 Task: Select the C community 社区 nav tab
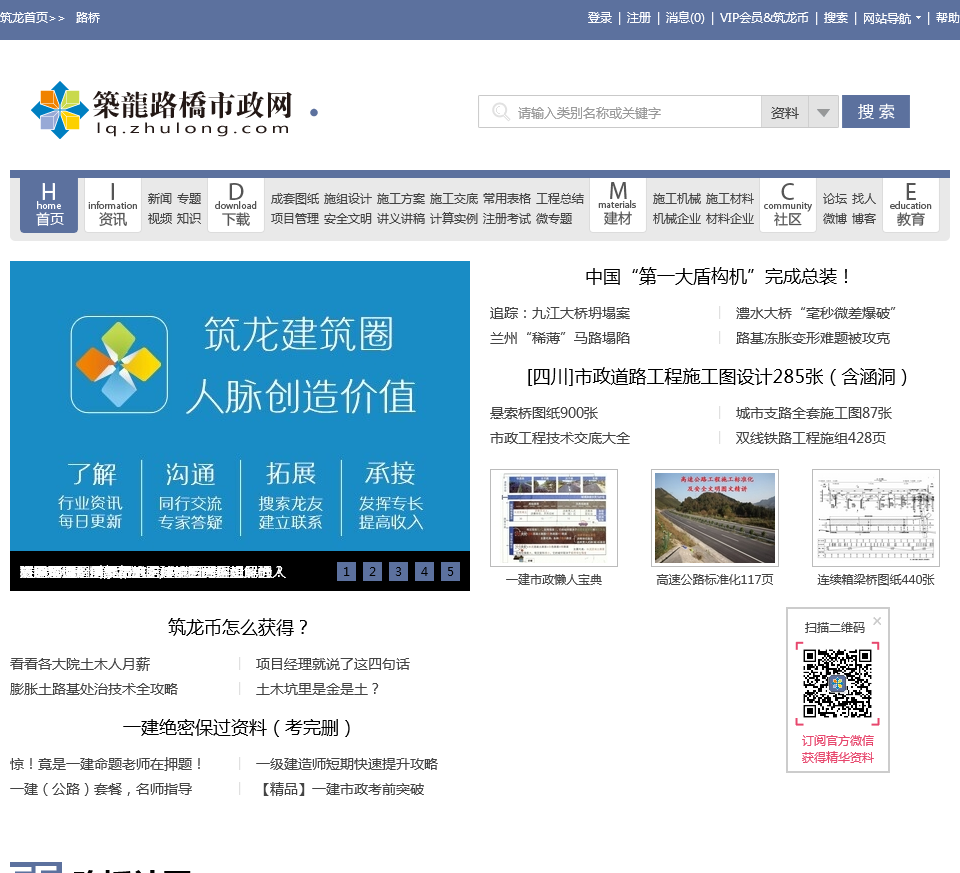[x=787, y=205]
